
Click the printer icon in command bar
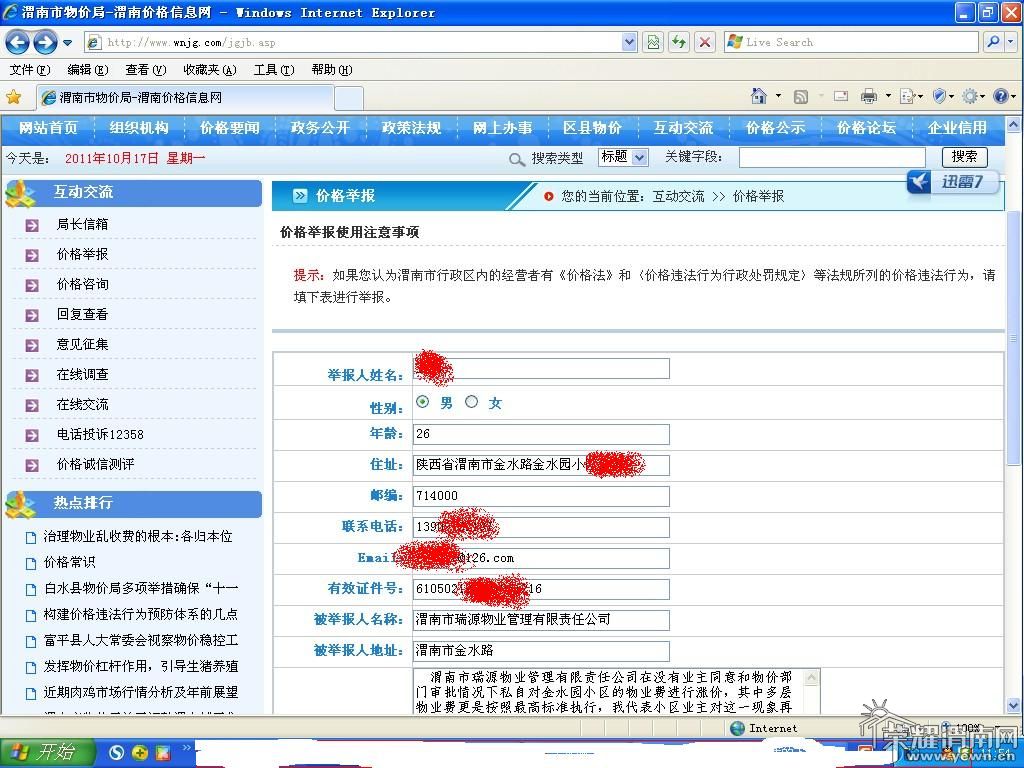tap(869, 97)
